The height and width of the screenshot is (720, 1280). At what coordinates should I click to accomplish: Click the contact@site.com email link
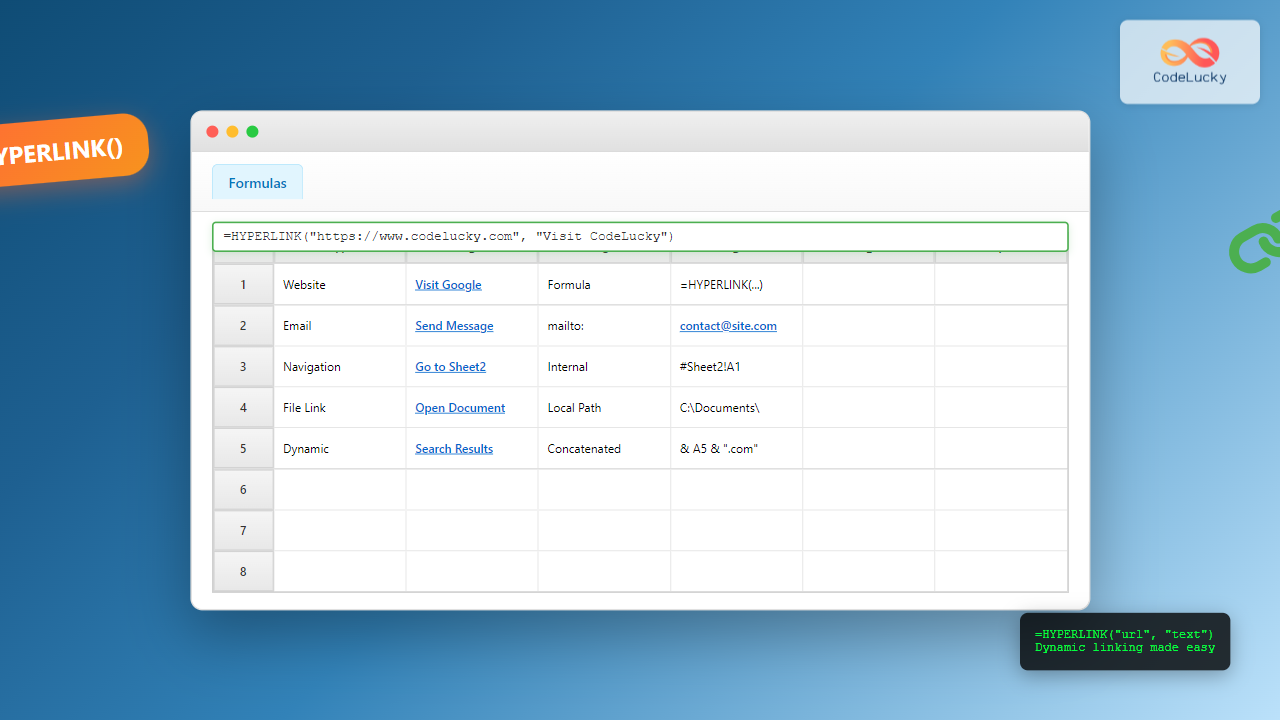click(728, 326)
